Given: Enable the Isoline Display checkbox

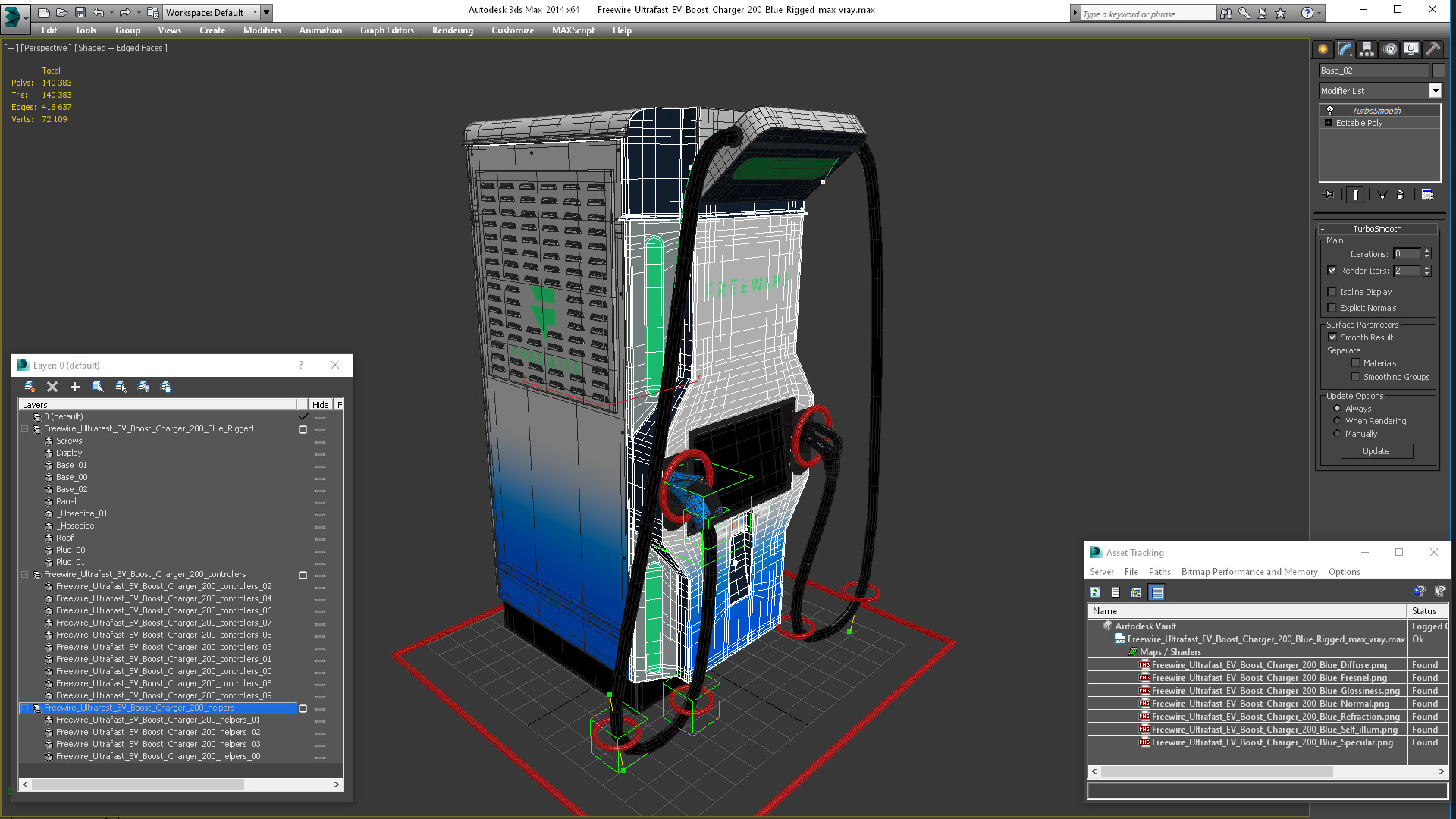Looking at the screenshot, I should pos(1332,292).
